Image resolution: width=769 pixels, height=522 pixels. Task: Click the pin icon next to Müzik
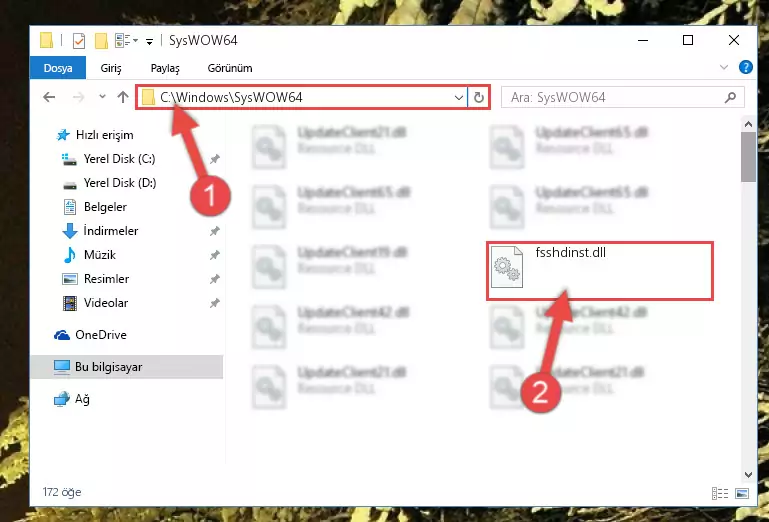click(214, 255)
